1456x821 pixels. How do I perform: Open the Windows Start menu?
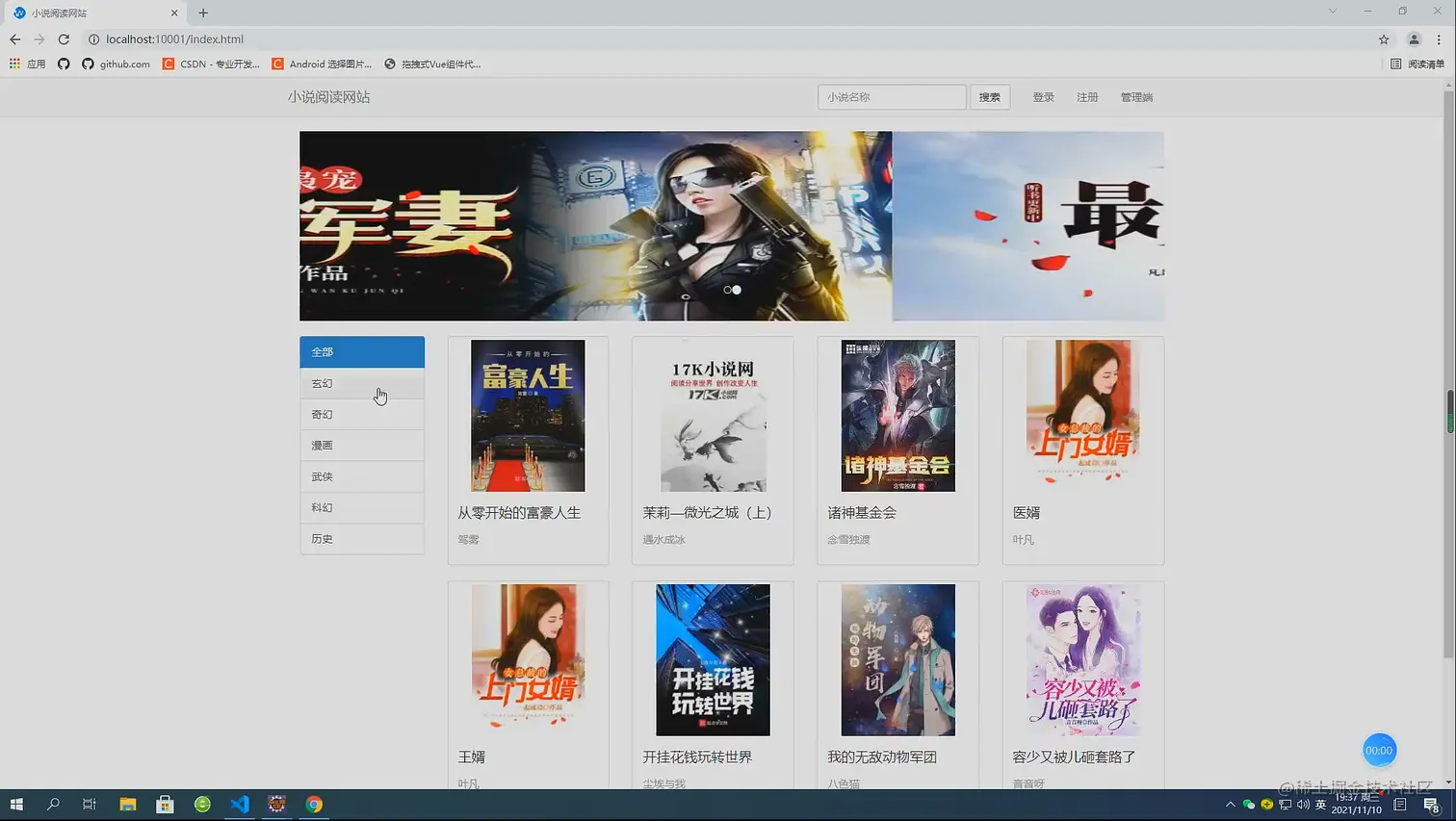coord(16,805)
